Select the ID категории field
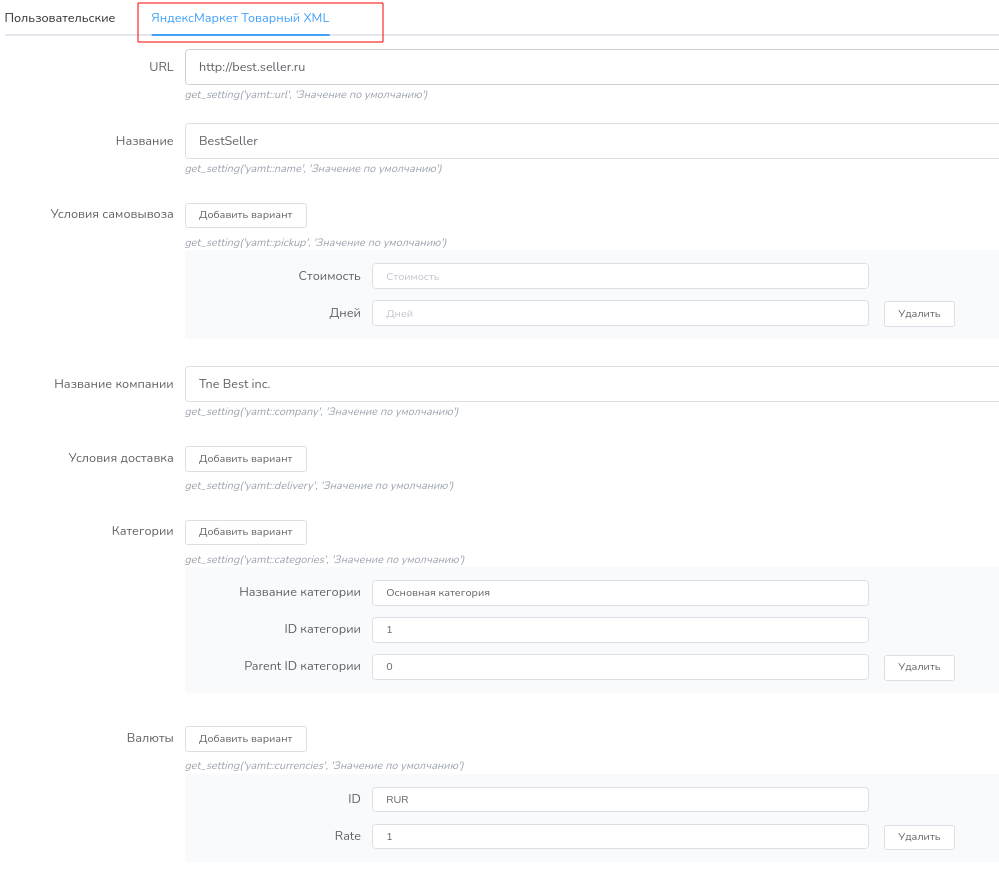Viewport: 999px width, 870px height. pyautogui.click(x=620, y=630)
